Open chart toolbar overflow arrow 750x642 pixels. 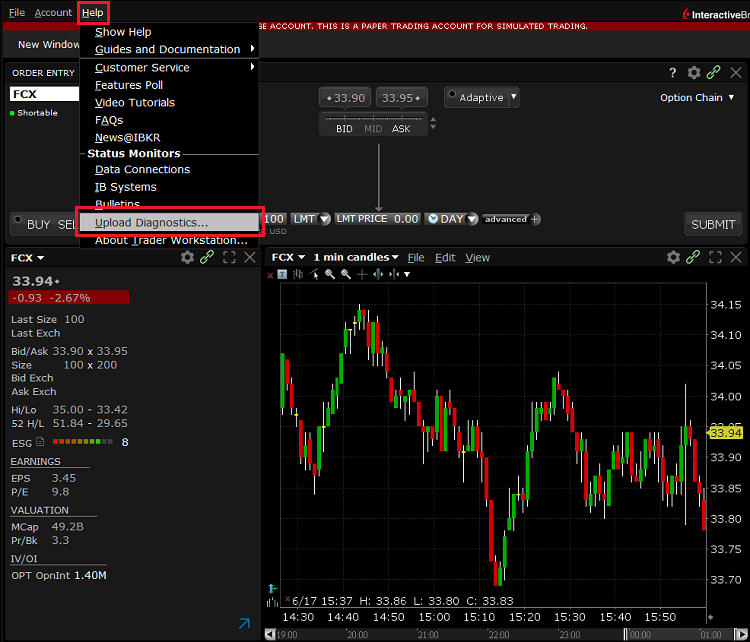(407, 275)
